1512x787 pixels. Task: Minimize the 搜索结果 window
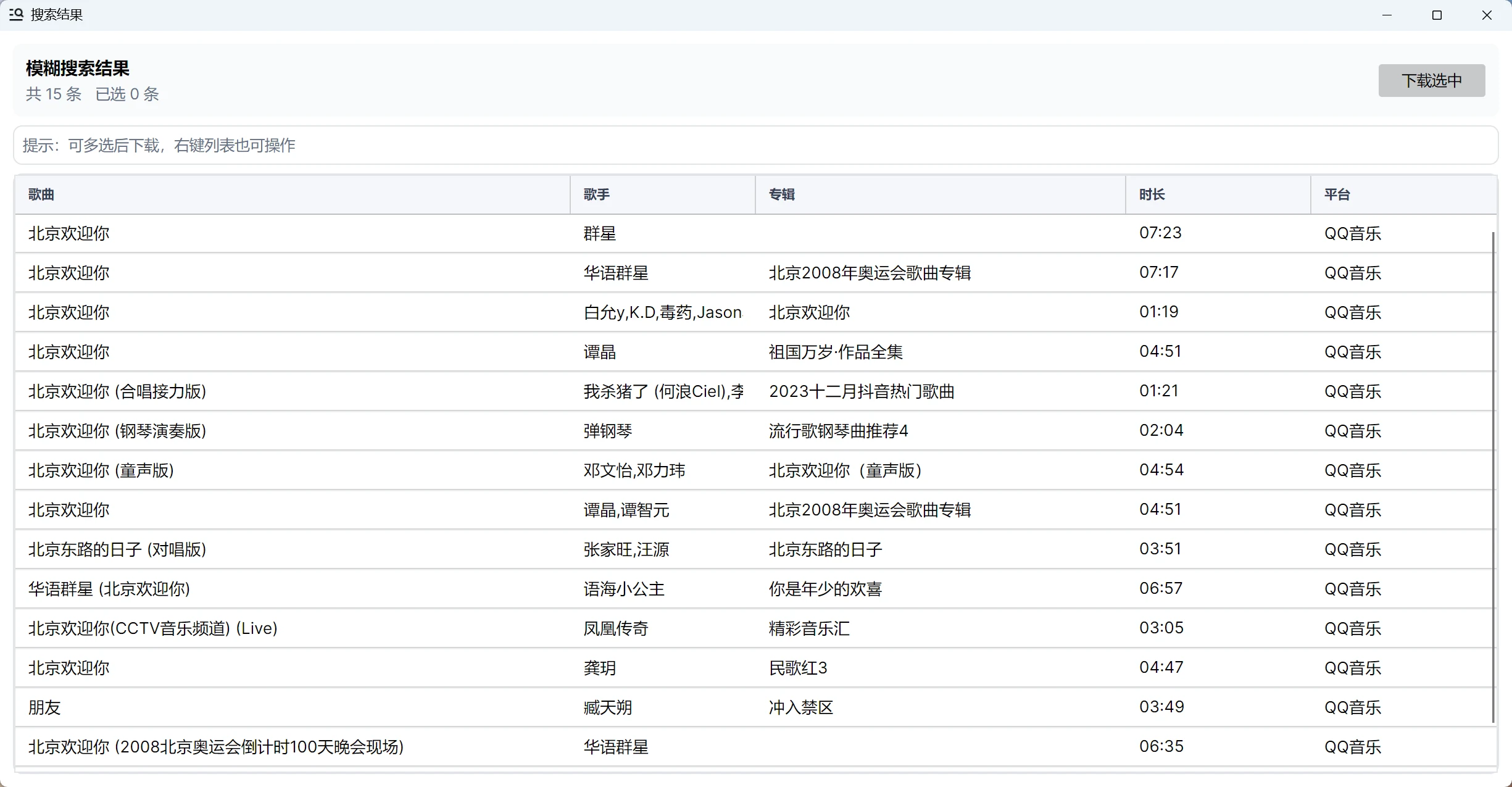(1387, 15)
